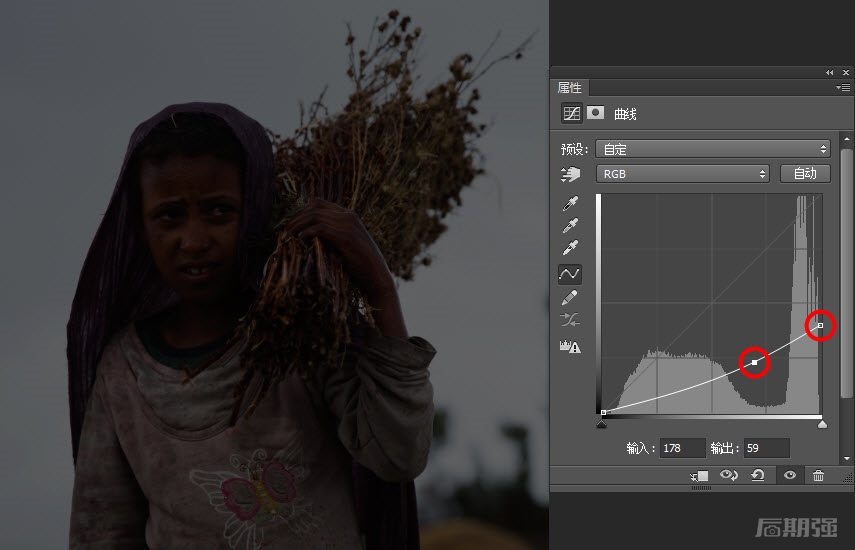Pick the gray point eyedropper
The height and width of the screenshot is (550, 855).
[x=570, y=226]
